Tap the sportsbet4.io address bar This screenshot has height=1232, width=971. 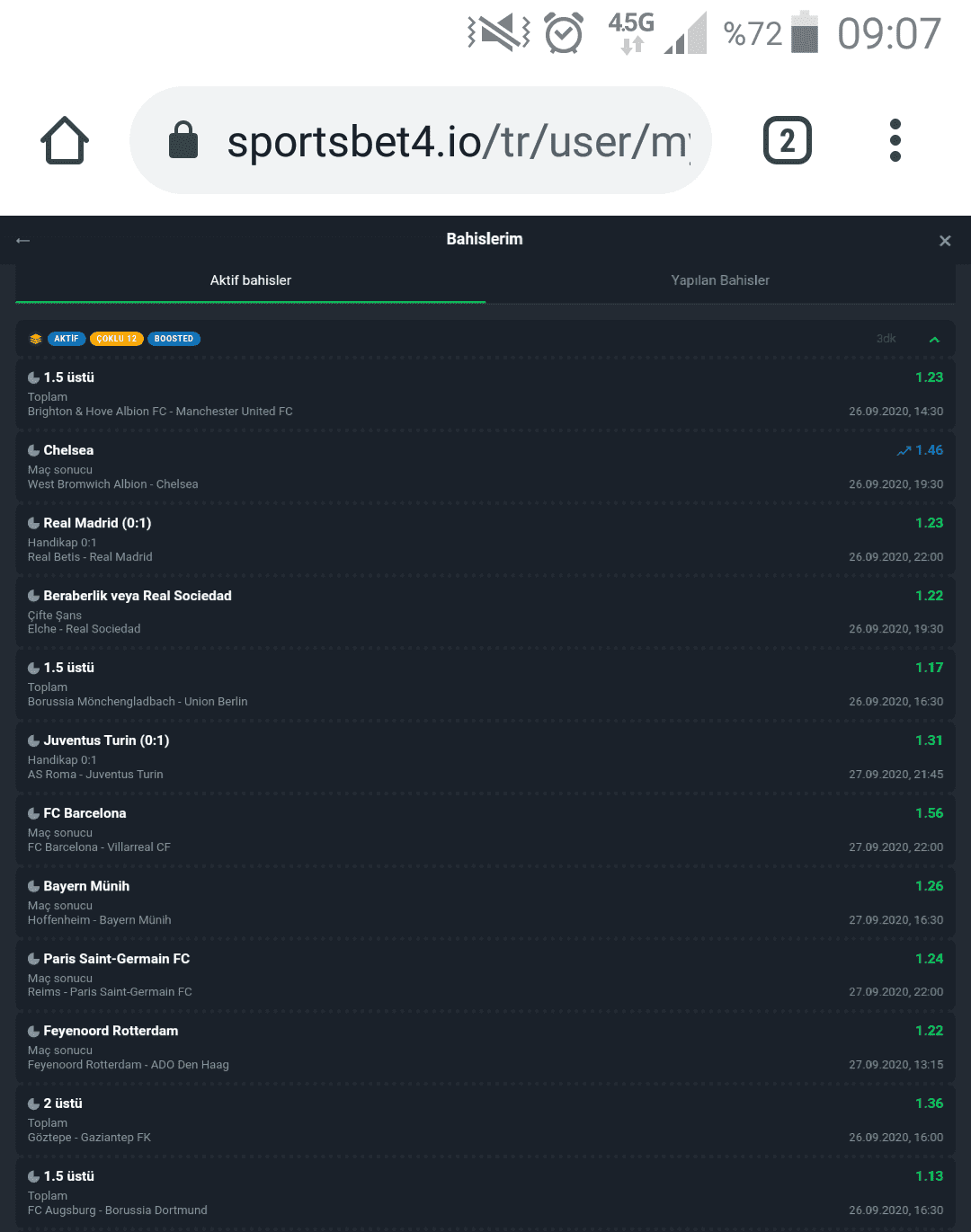pos(421,140)
